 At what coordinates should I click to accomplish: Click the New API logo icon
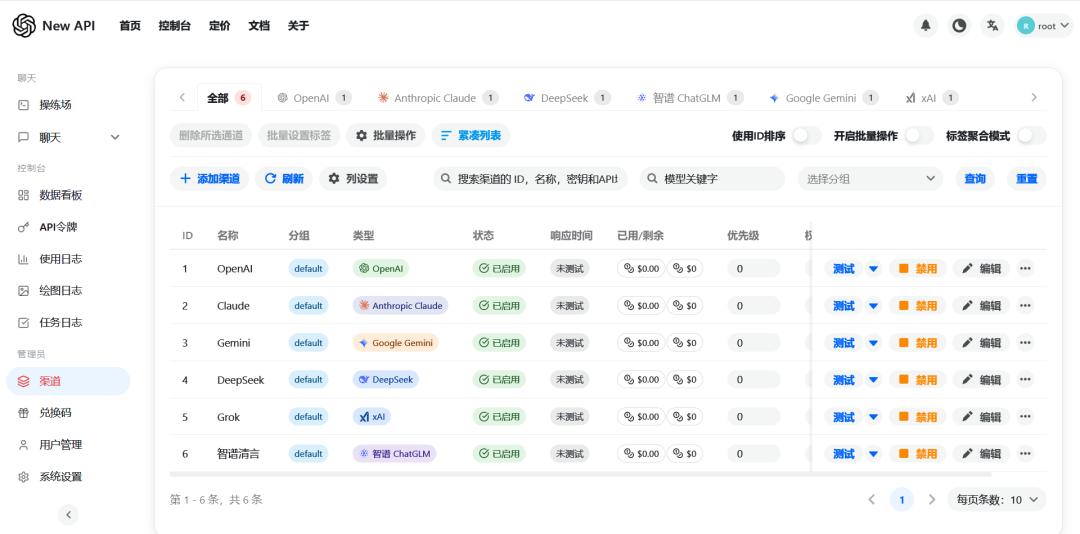(x=24, y=26)
